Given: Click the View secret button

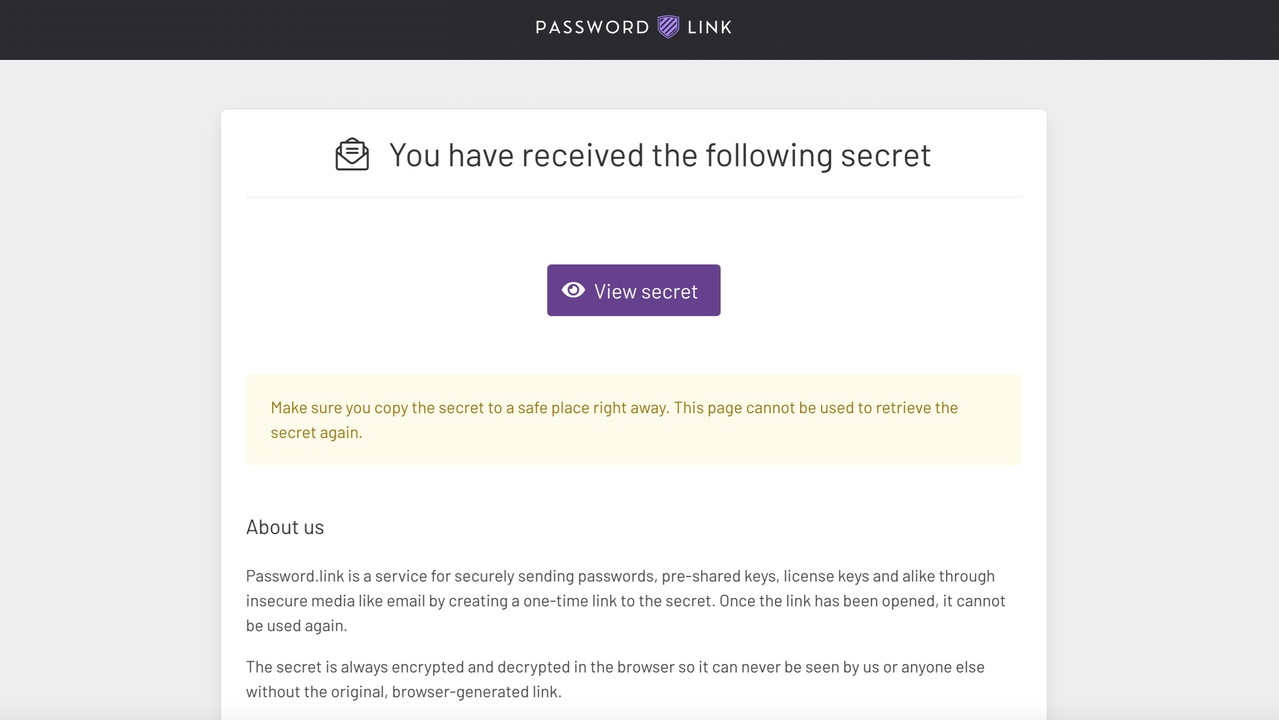Looking at the screenshot, I should pos(633,290).
